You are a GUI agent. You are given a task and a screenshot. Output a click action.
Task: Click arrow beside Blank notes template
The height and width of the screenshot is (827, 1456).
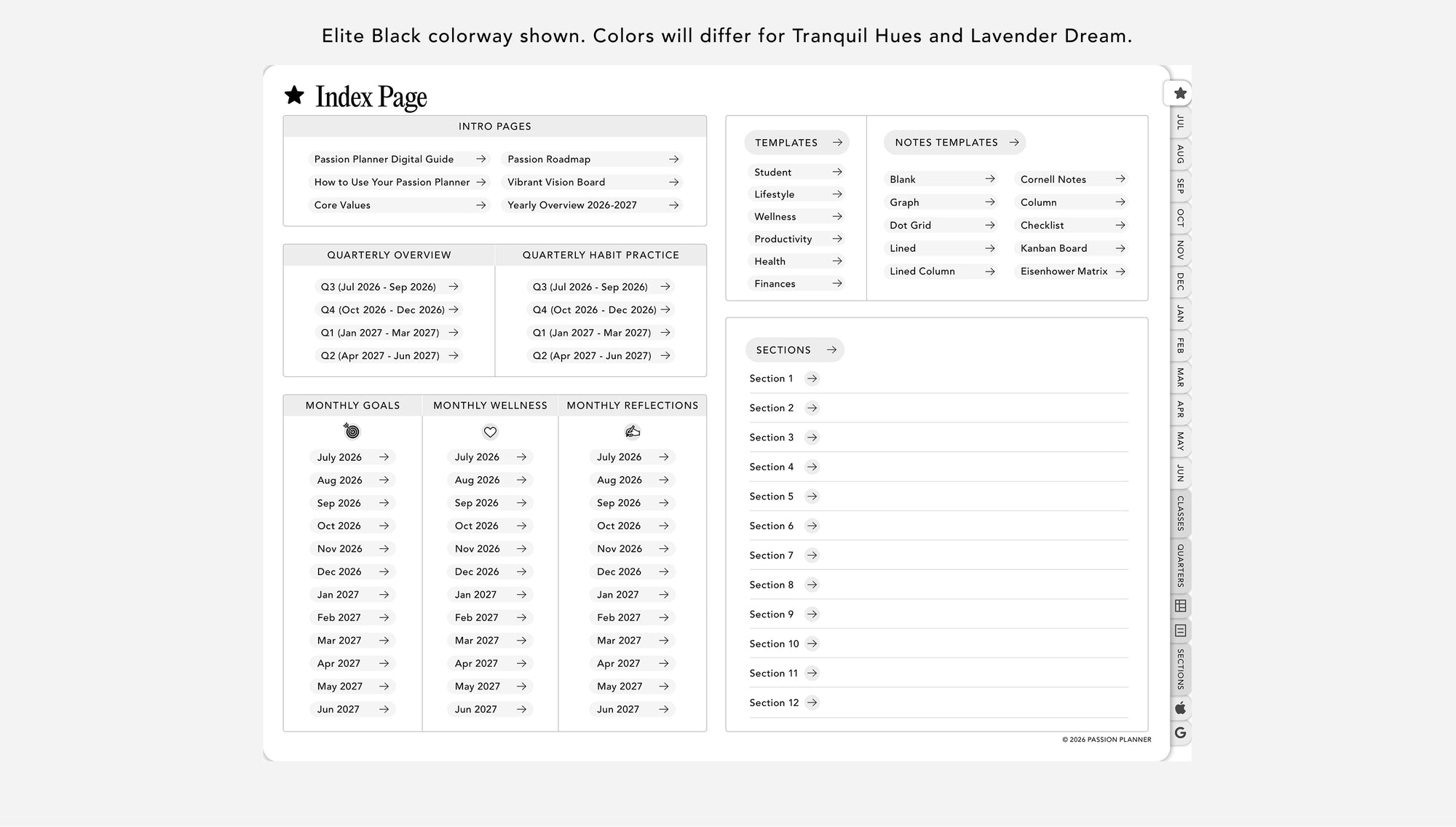[989, 179]
